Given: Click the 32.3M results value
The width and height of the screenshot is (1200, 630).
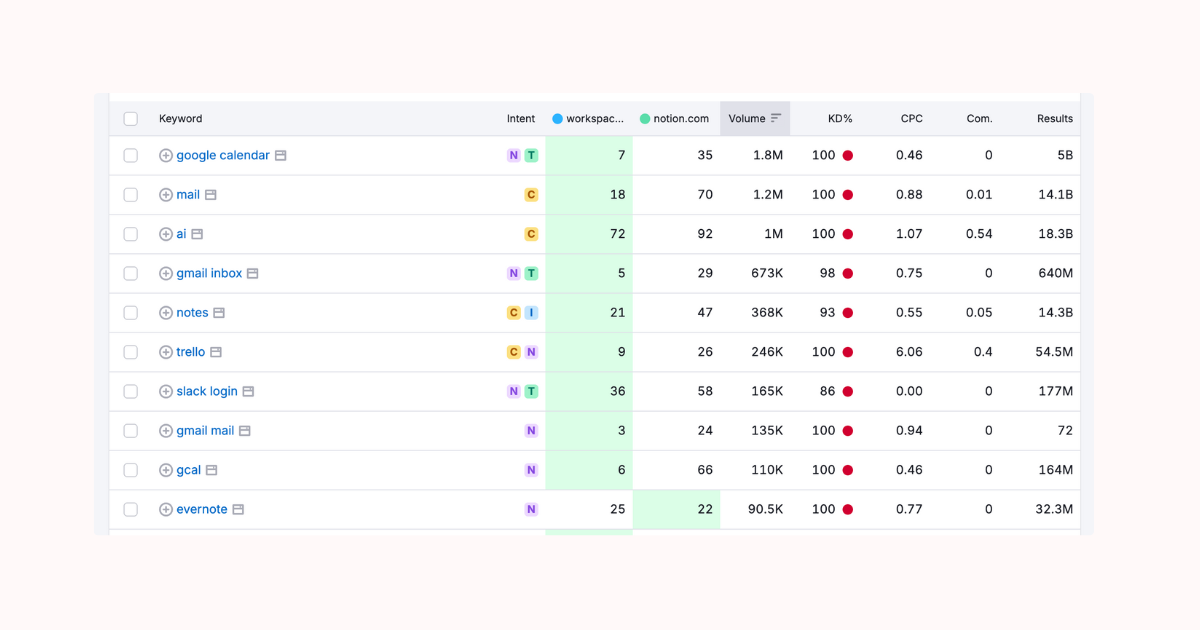Looking at the screenshot, I should [1055, 509].
